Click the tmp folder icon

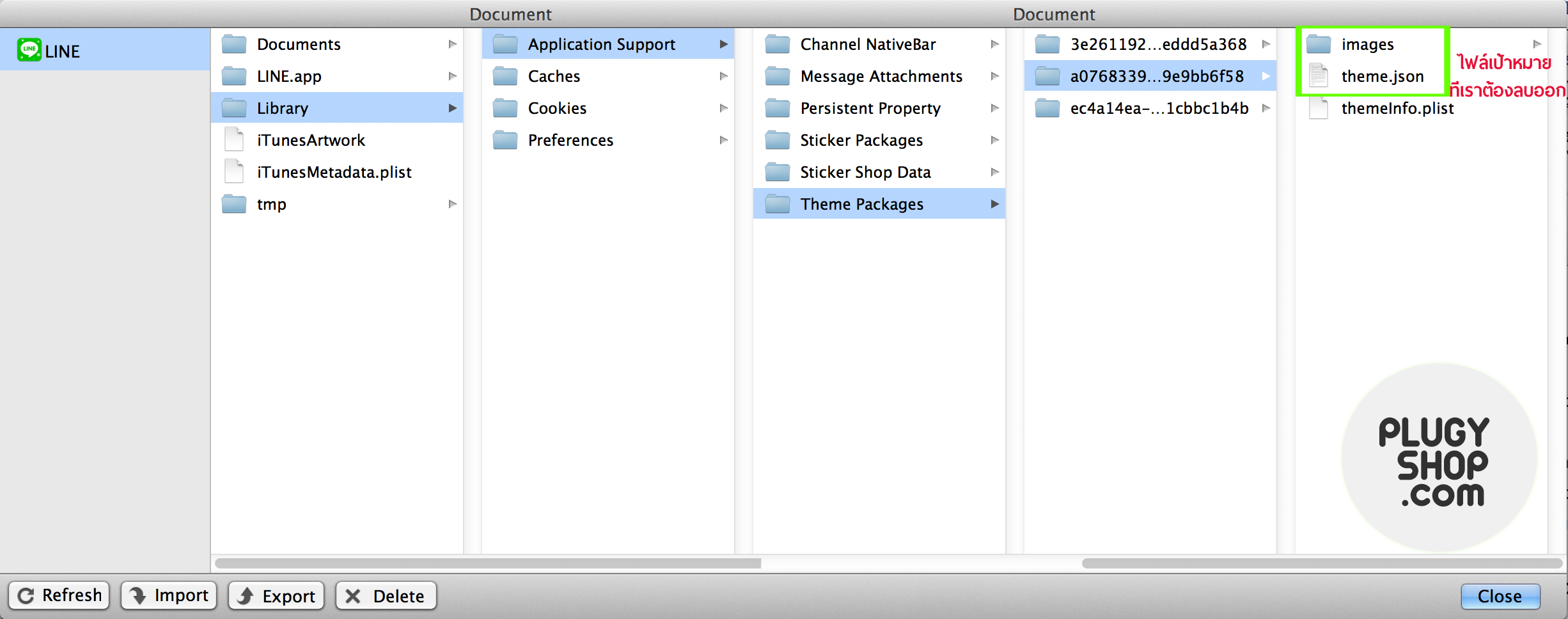234,204
